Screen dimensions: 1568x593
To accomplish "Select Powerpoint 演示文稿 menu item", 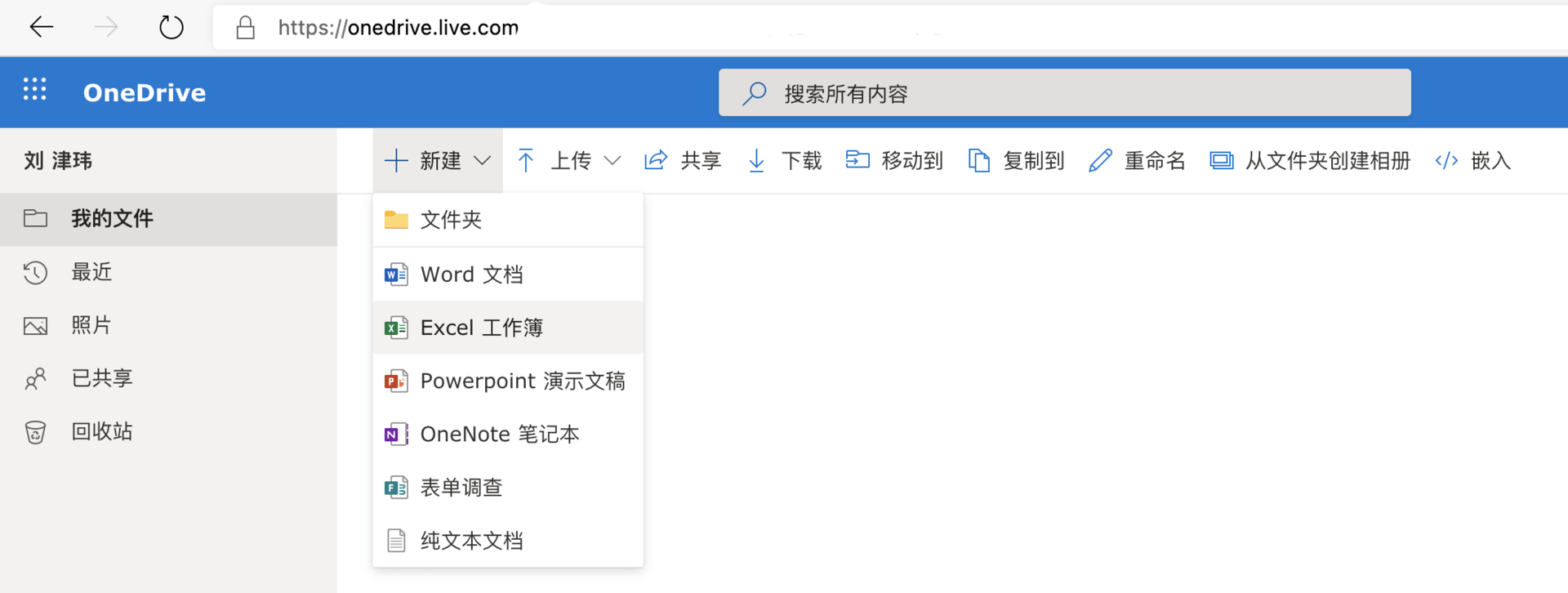I will pos(522,381).
